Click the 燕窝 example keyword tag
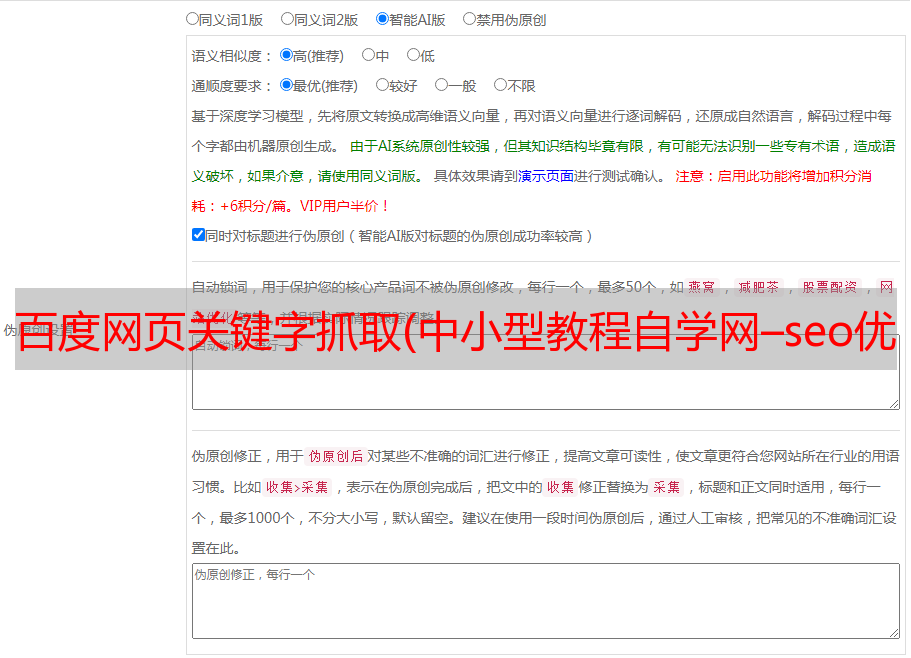The width and height of the screenshot is (911, 658). point(702,287)
